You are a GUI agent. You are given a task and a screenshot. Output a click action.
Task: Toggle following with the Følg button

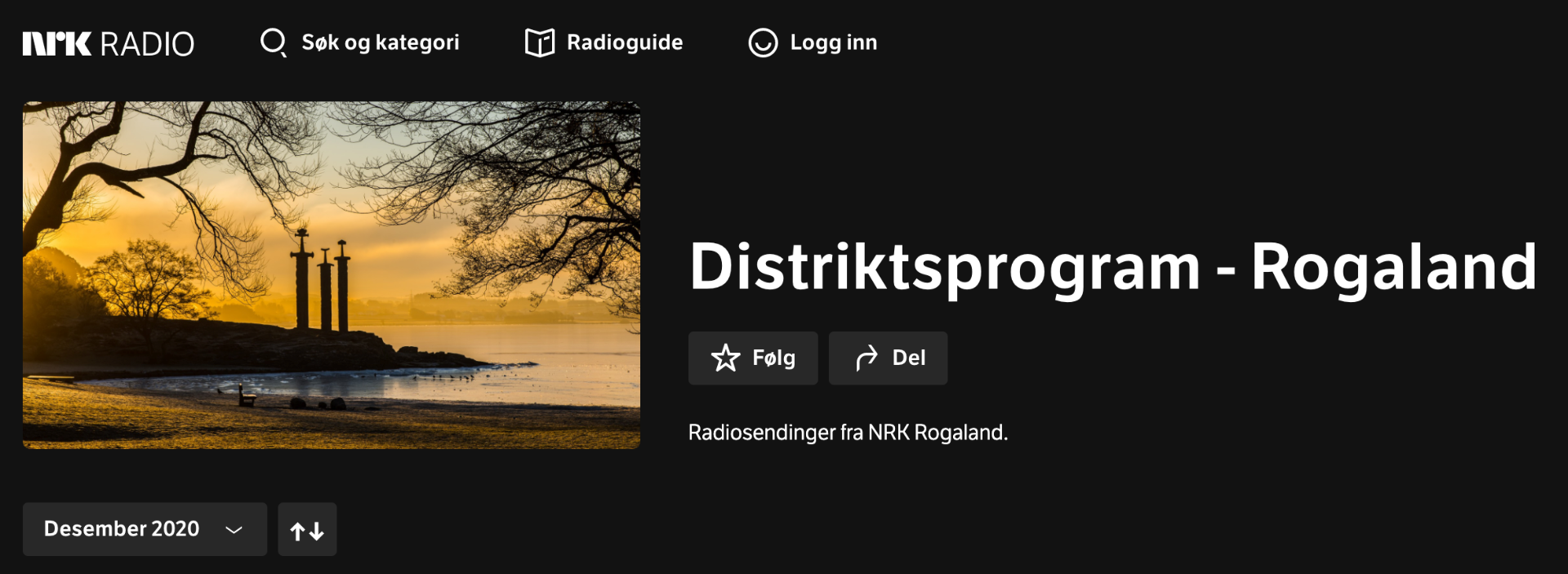(752, 358)
